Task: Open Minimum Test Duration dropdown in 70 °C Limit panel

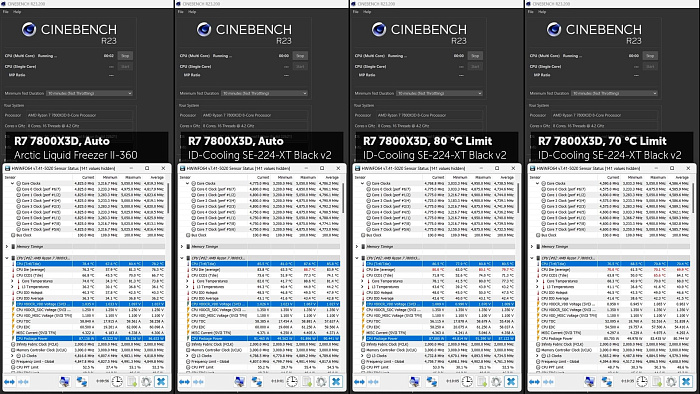Action: (615, 93)
